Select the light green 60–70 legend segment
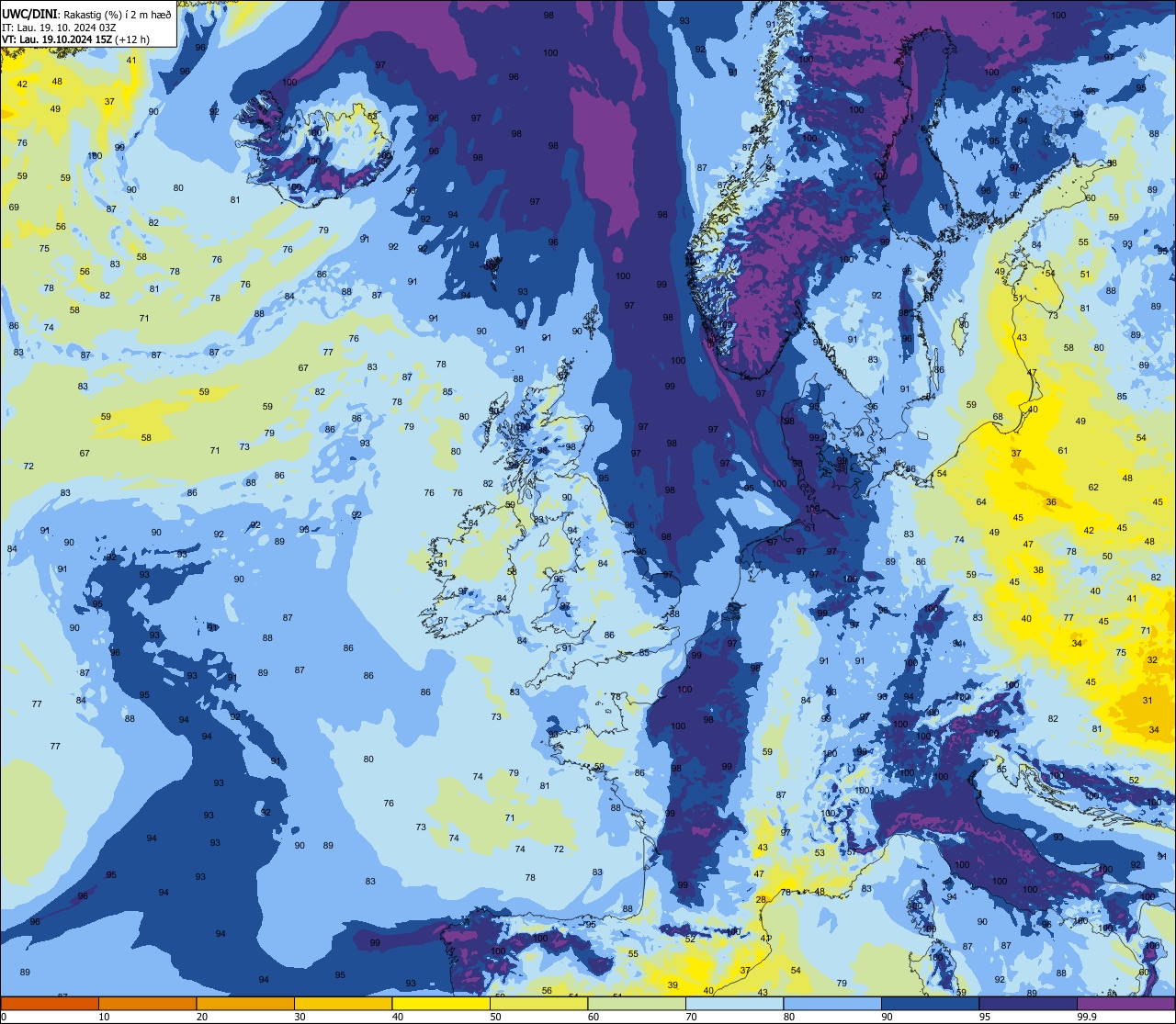 point(637,1003)
